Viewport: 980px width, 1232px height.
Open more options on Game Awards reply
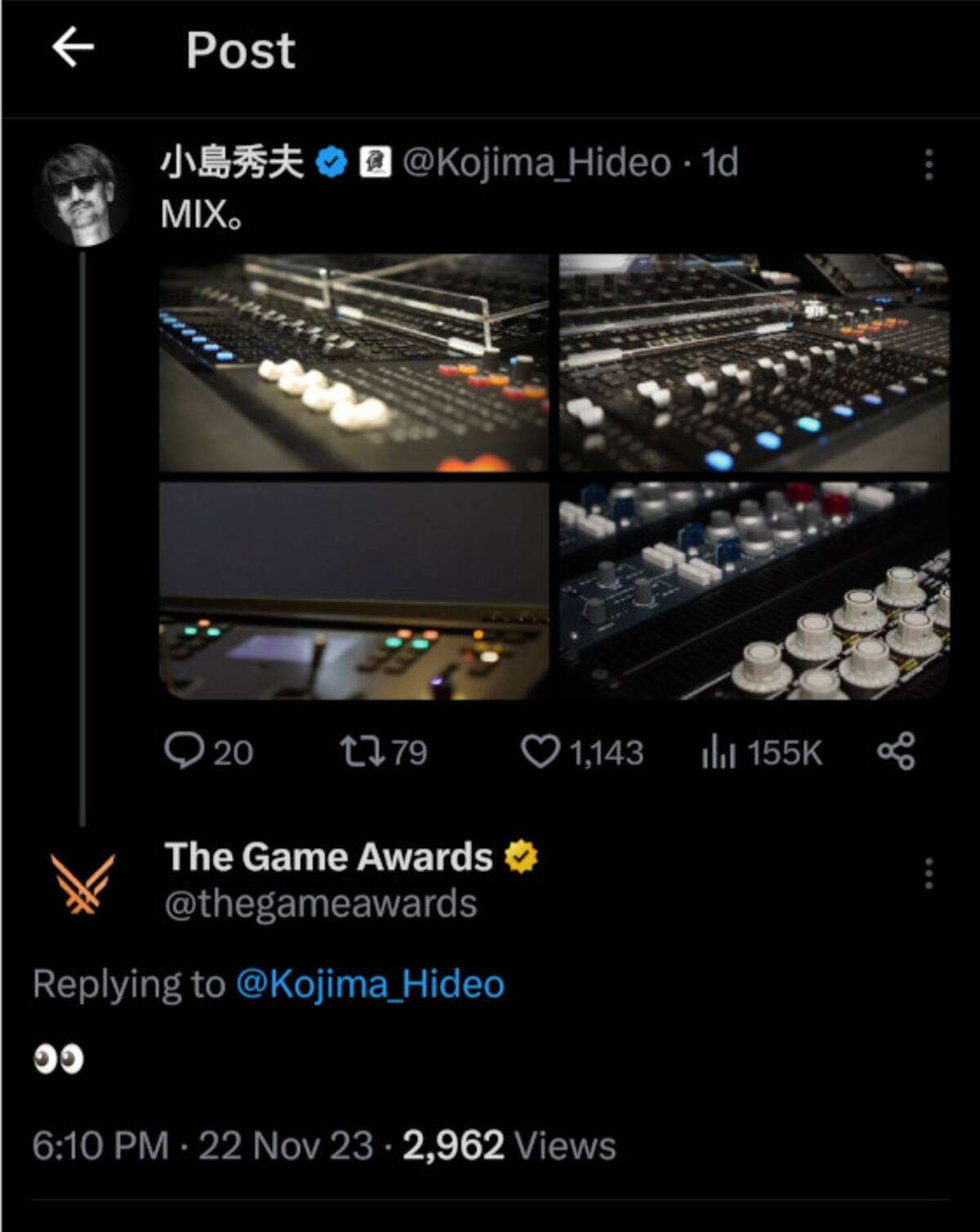pyautogui.click(x=929, y=873)
